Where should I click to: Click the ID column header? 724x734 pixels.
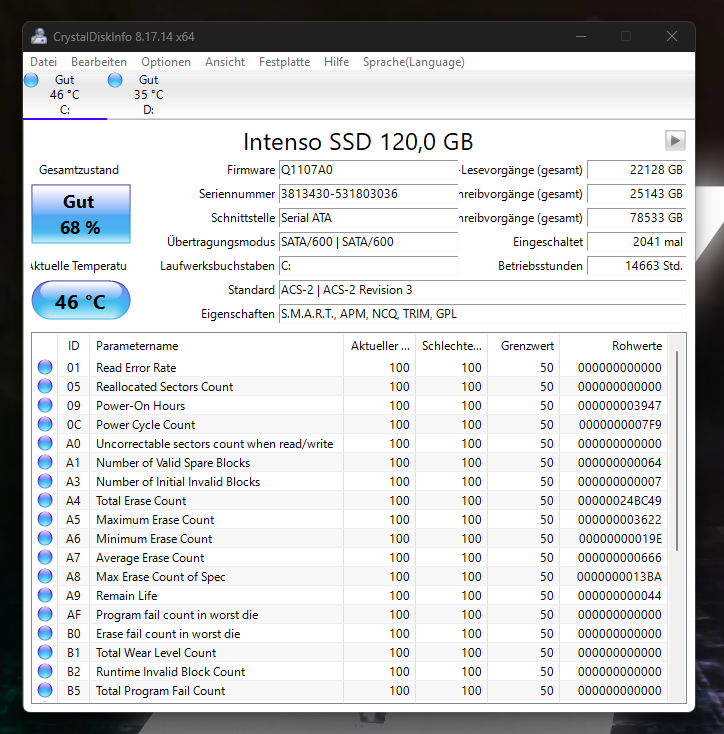[73, 346]
